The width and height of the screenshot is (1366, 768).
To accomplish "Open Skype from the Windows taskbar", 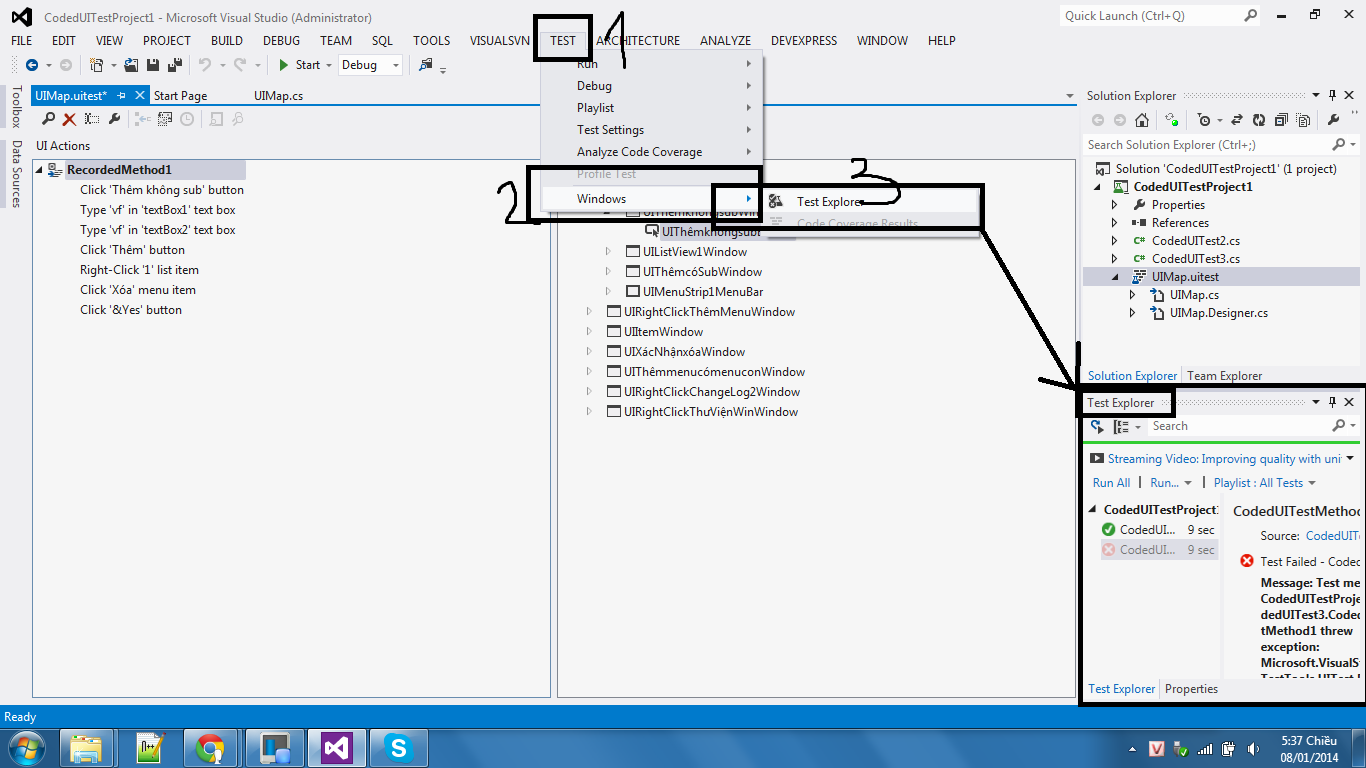I will (x=399, y=748).
